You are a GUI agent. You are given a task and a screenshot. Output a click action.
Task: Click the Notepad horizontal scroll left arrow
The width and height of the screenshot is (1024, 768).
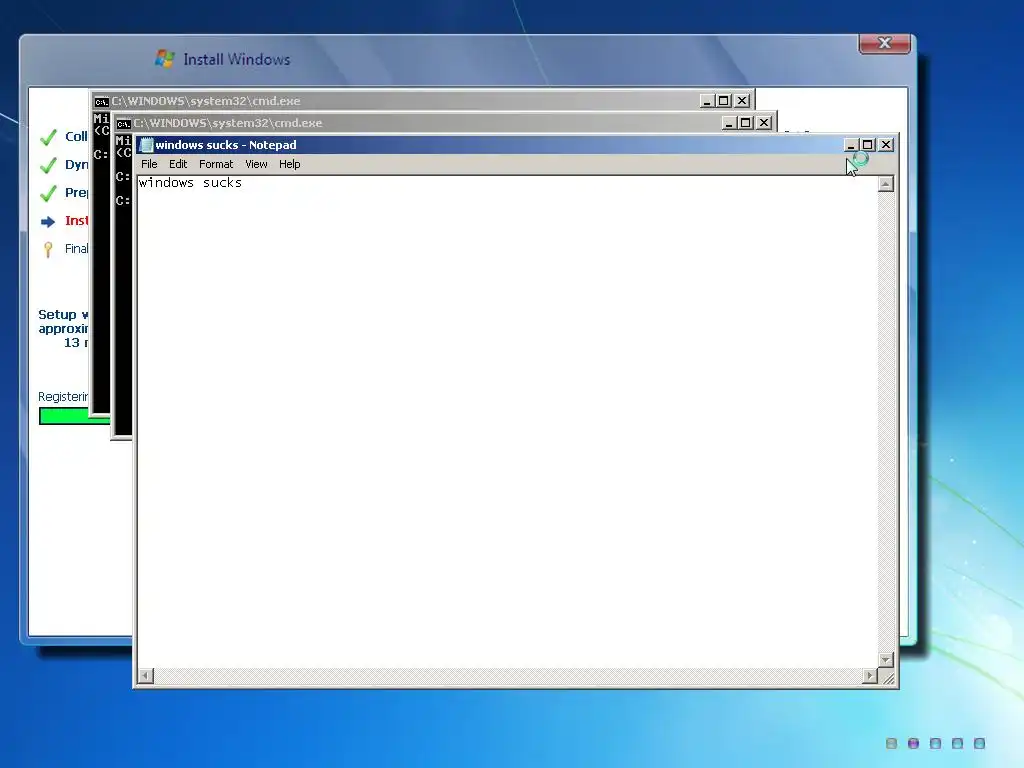pyautogui.click(x=146, y=676)
